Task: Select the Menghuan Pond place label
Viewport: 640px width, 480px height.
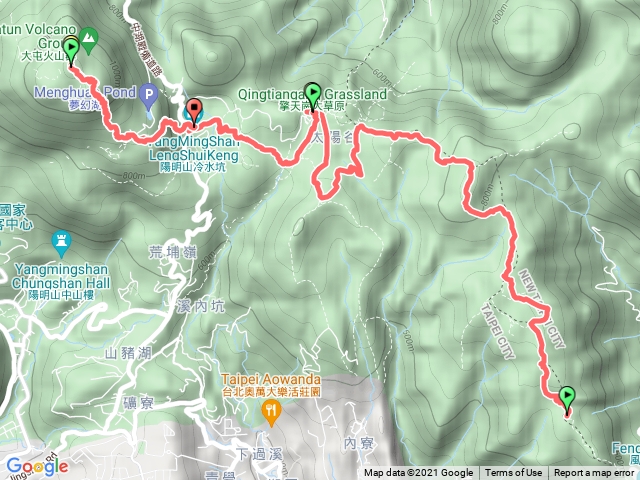Action: (85, 92)
